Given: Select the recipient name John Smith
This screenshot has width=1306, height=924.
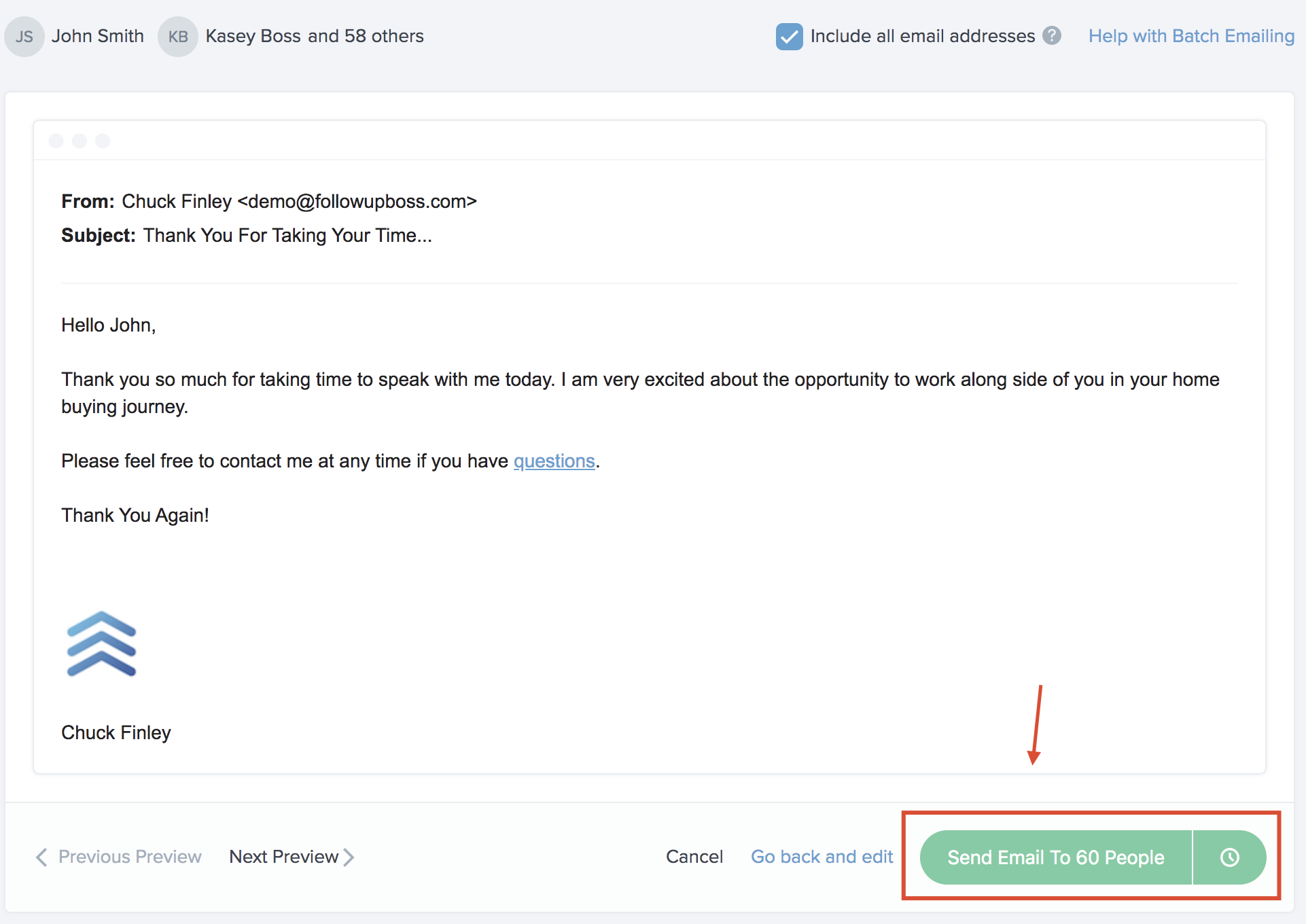Looking at the screenshot, I should [98, 36].
